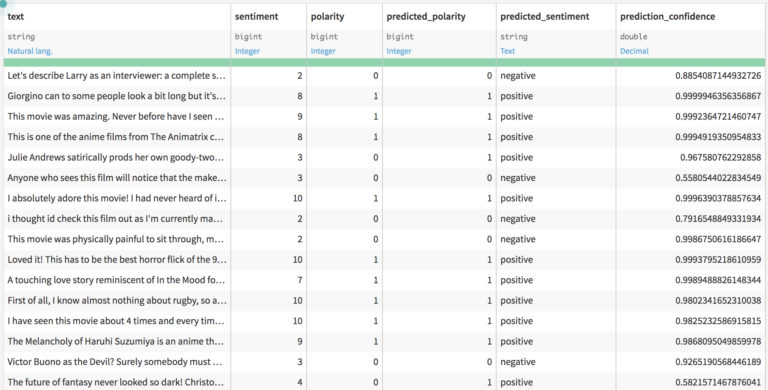The width and height of the screenshot is (768, 390).
Task: Open the polarity column header
Action: [x=327, y=16]
